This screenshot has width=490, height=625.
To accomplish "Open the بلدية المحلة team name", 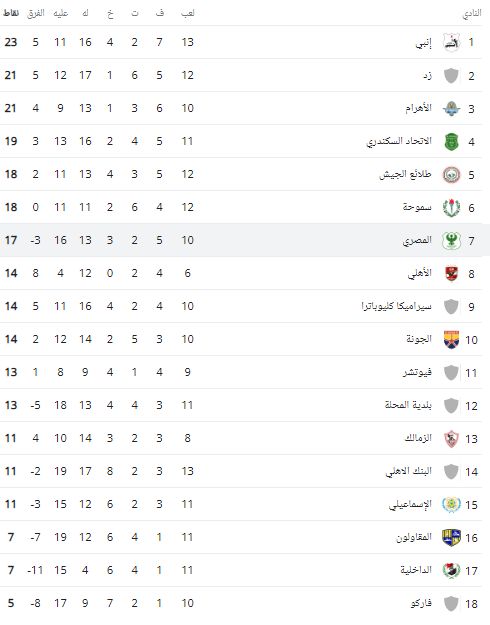I will coord(409,405).
